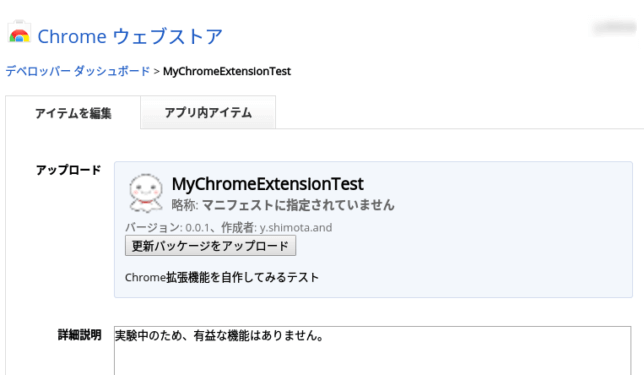Switch to the アイテムを編集 tab

(73, 113)
